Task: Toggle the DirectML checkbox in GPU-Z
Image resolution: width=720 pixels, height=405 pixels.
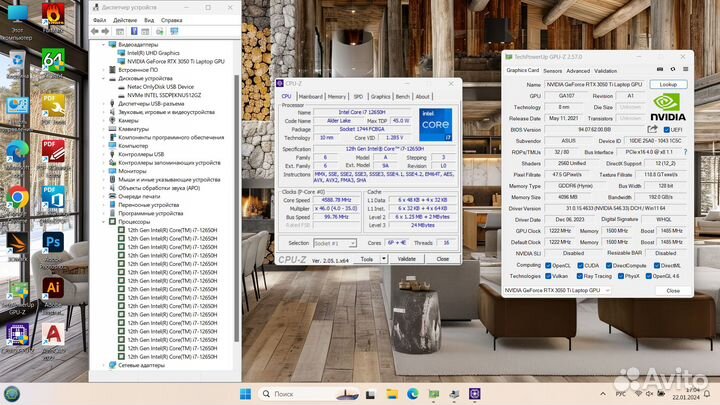Action: (x=657, y=265)
